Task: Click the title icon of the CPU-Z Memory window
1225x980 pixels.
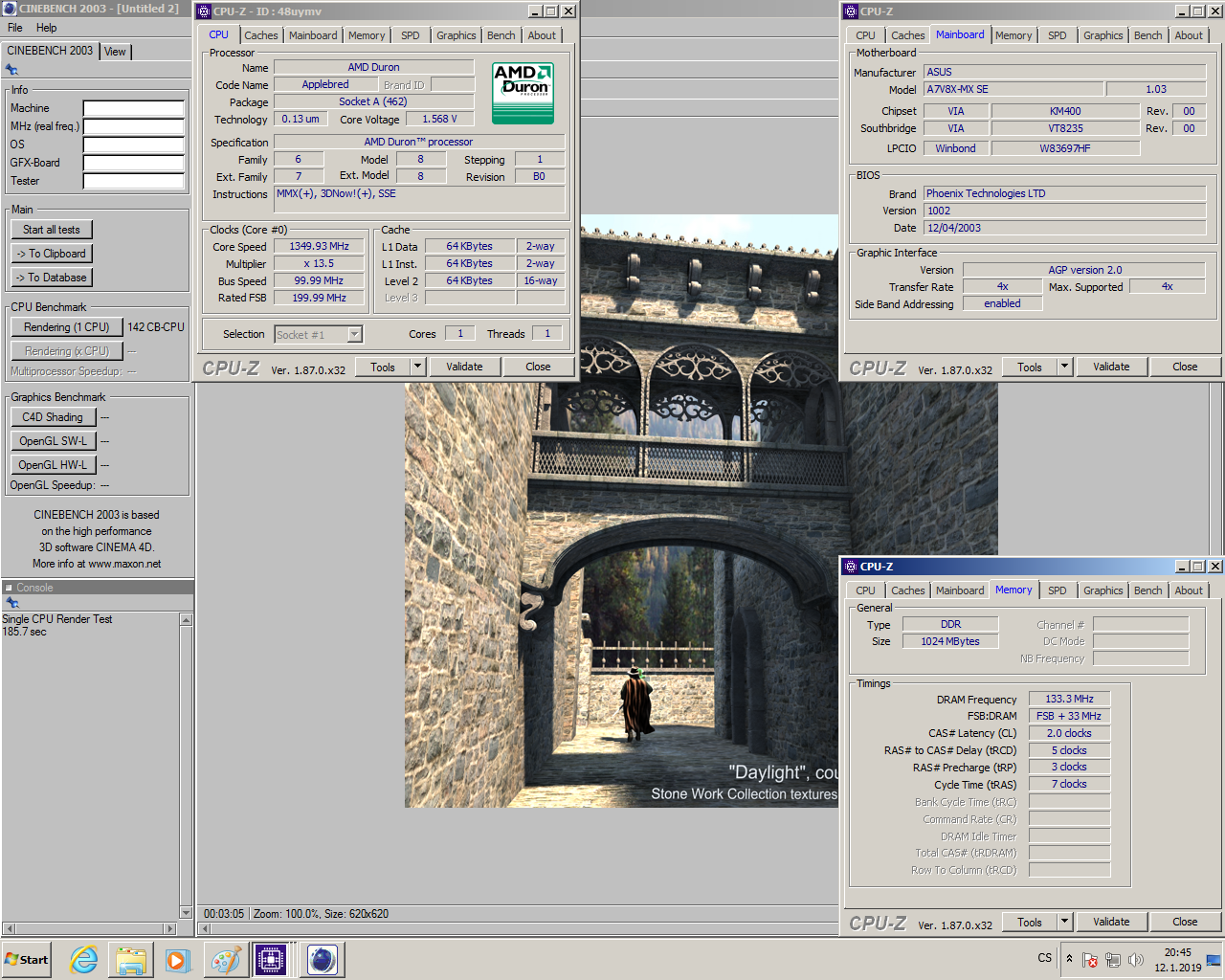Action: pos(851,567)
